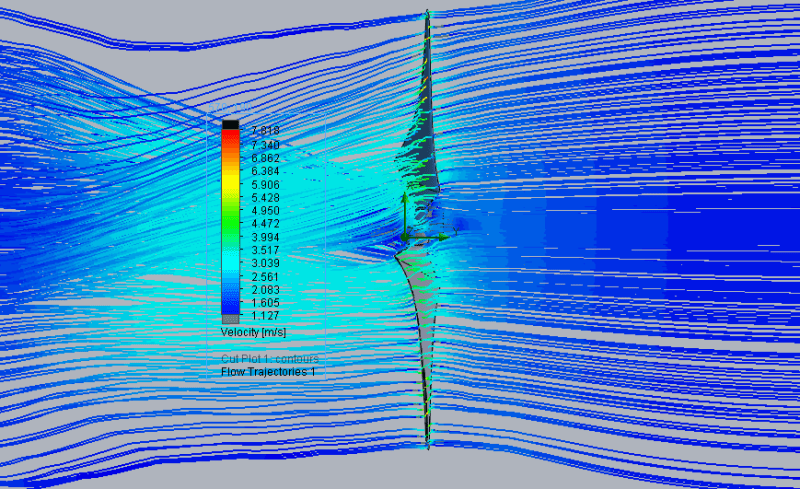Select the 'Flow Trajectories 1' legend entry
Viewport: 800px width, 489px height.
[x=268, y=372]
